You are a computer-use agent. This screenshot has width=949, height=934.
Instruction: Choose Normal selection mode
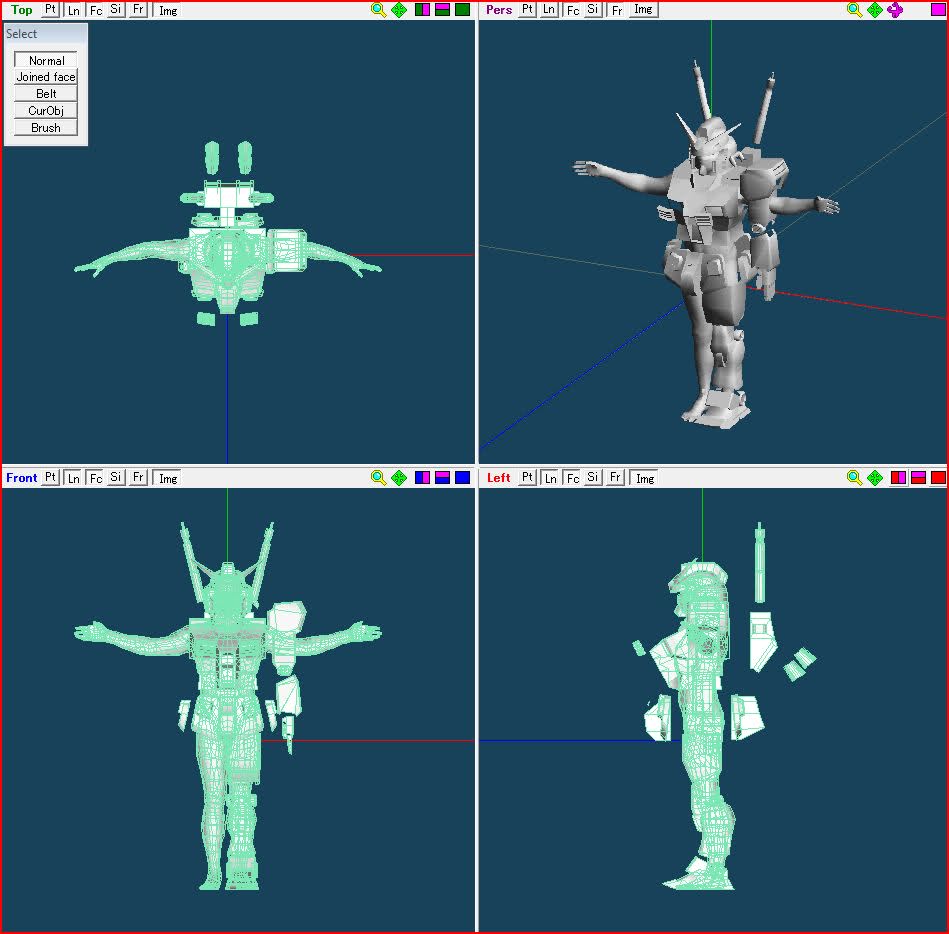tap(46, 60)
